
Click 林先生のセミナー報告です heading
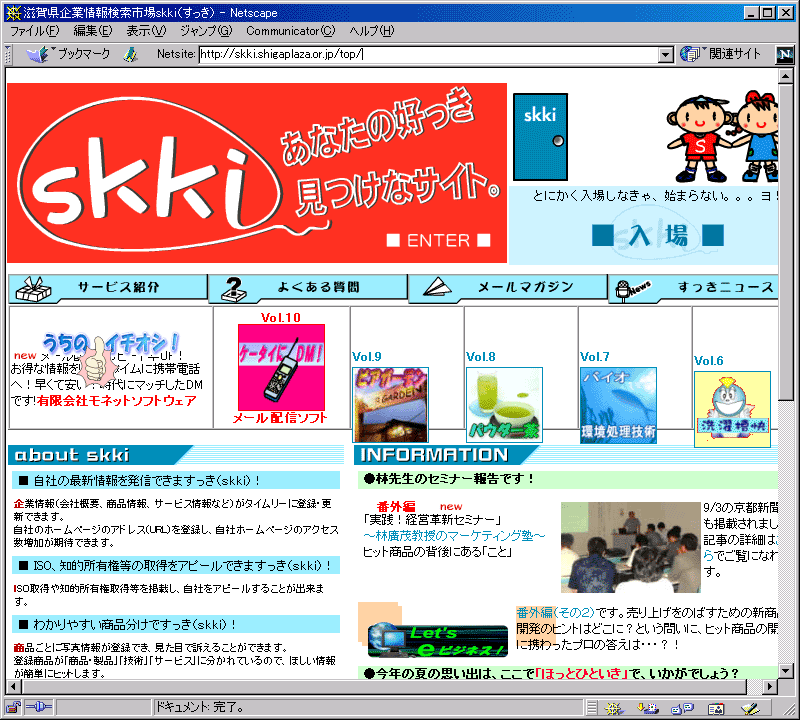[449, 479]
